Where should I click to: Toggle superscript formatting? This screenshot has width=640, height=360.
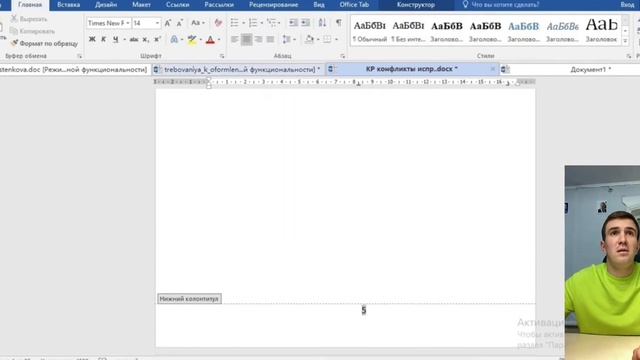click(x=158, y=39)
